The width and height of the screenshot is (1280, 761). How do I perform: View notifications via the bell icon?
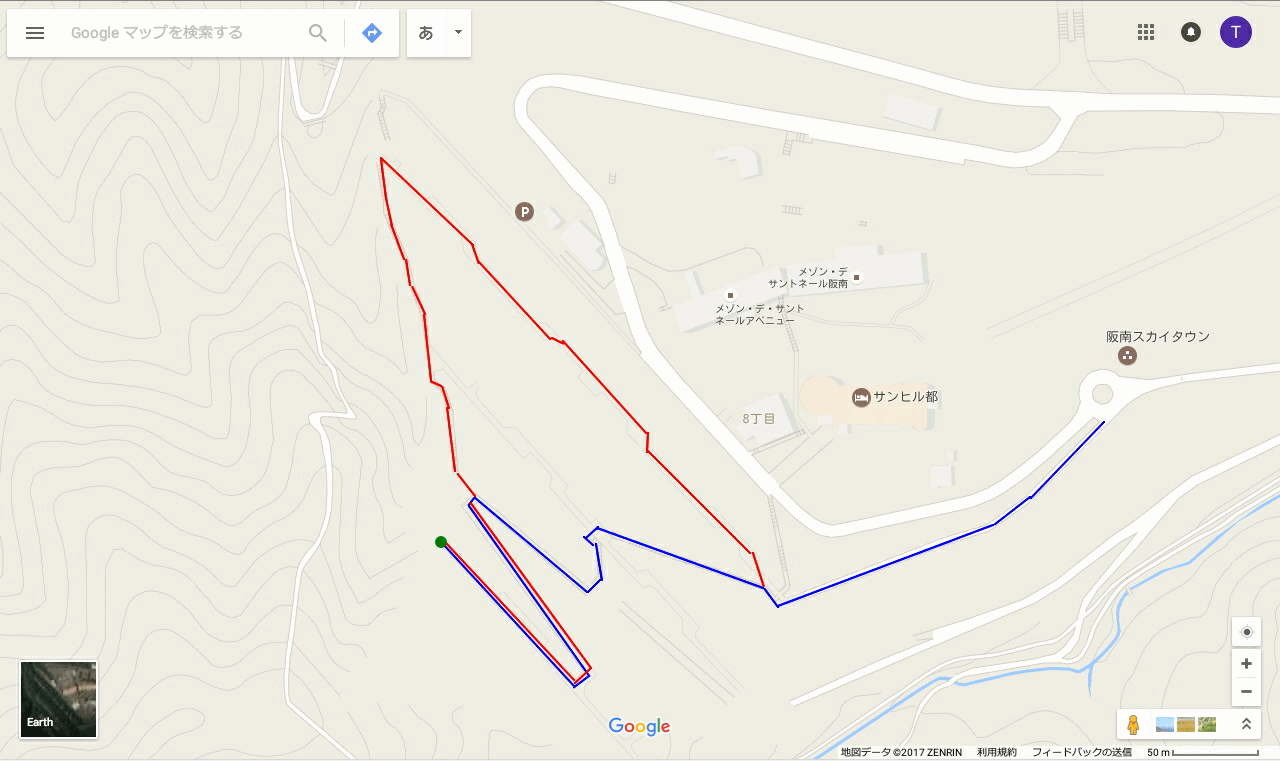(1191, 32)
